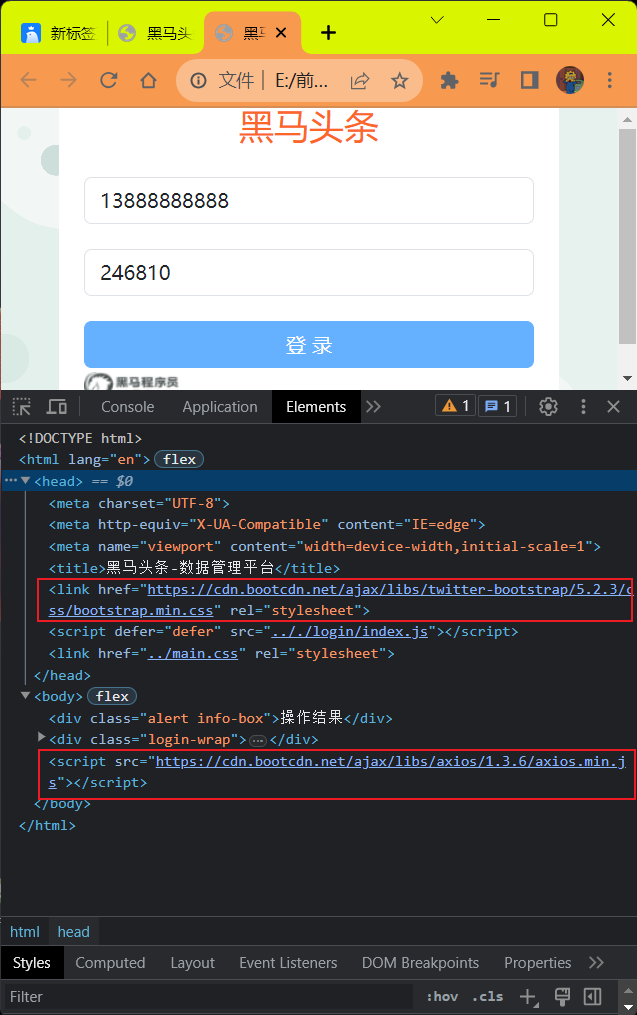Image resolution: width=637 pixels, height=1015 pixels.
Task: Click the browser back arrow
Action: [28, 80]
